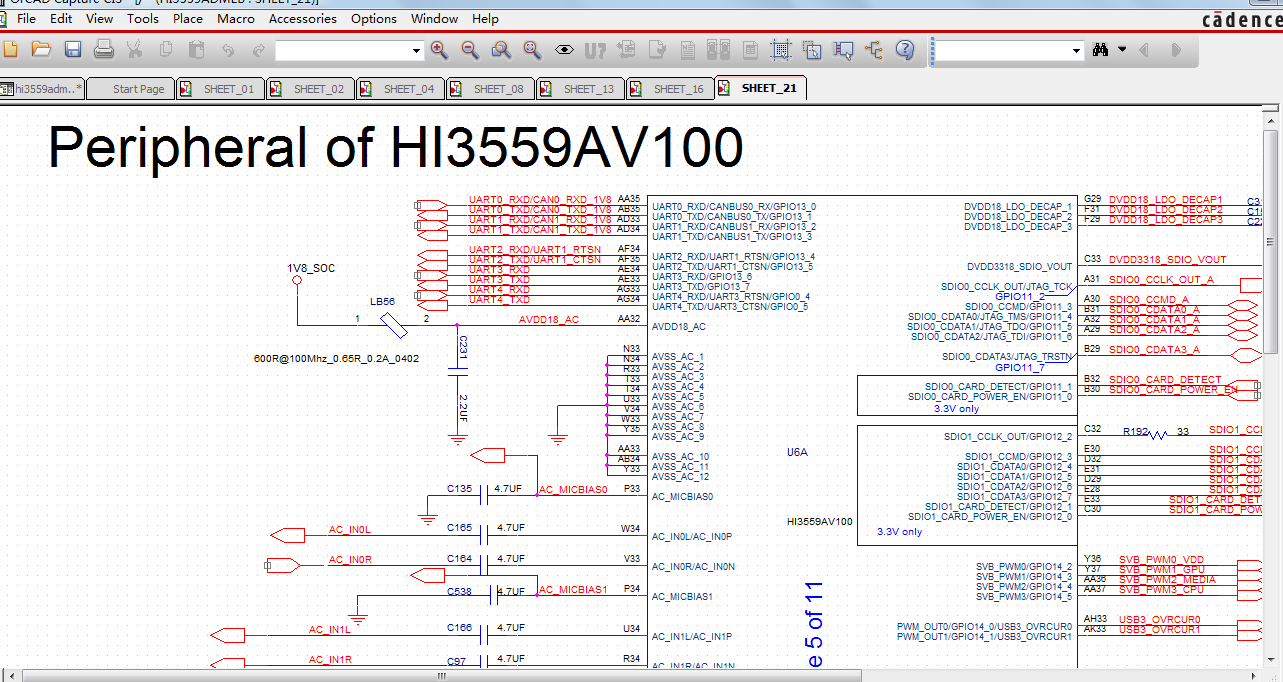The height and width of the screenshot is (682, 1283).
Task: Click the drag connected object icon
Action: coord(843,49)
